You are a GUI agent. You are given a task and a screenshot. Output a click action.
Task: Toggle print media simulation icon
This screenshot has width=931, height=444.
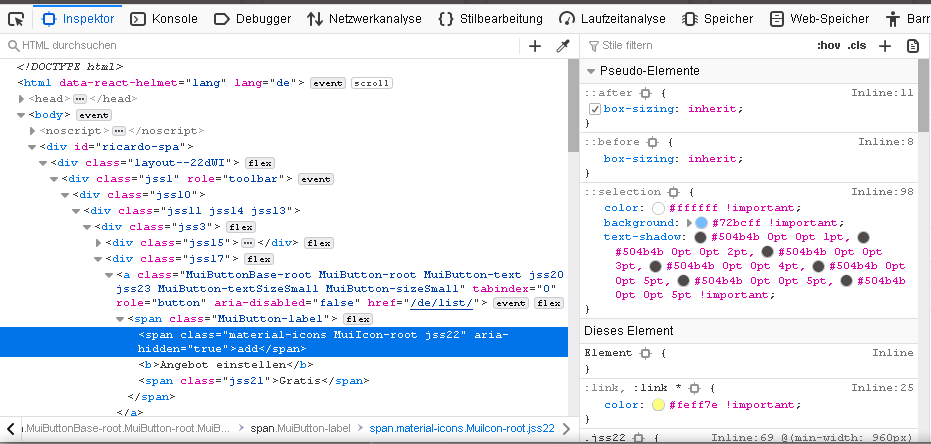coord(912,46)
